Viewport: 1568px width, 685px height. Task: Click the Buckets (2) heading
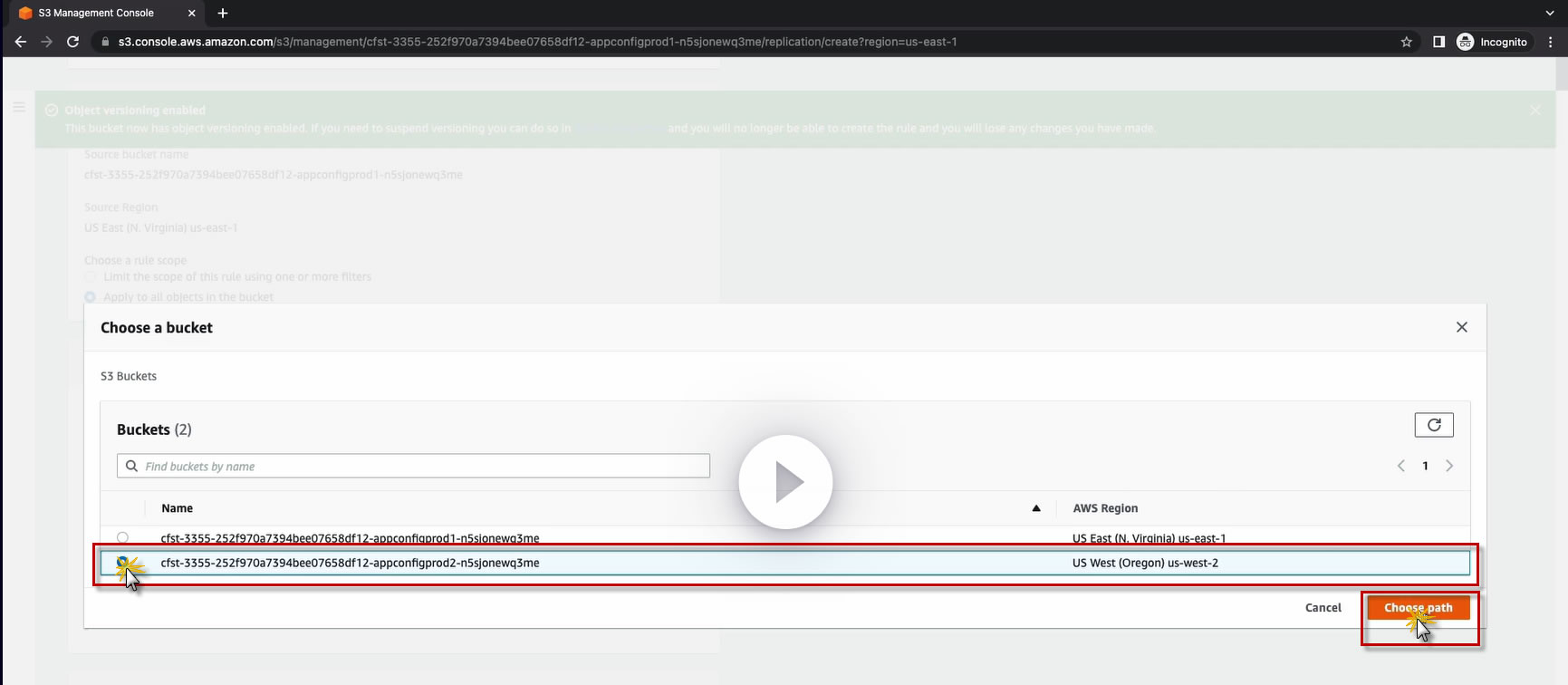coord(154,429)
